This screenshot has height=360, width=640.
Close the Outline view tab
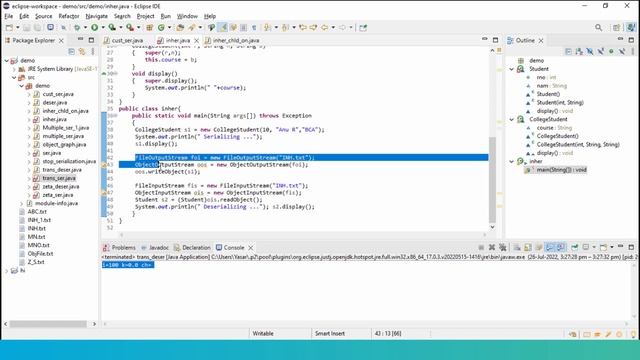pyautogui.click(x=541, y=40)
